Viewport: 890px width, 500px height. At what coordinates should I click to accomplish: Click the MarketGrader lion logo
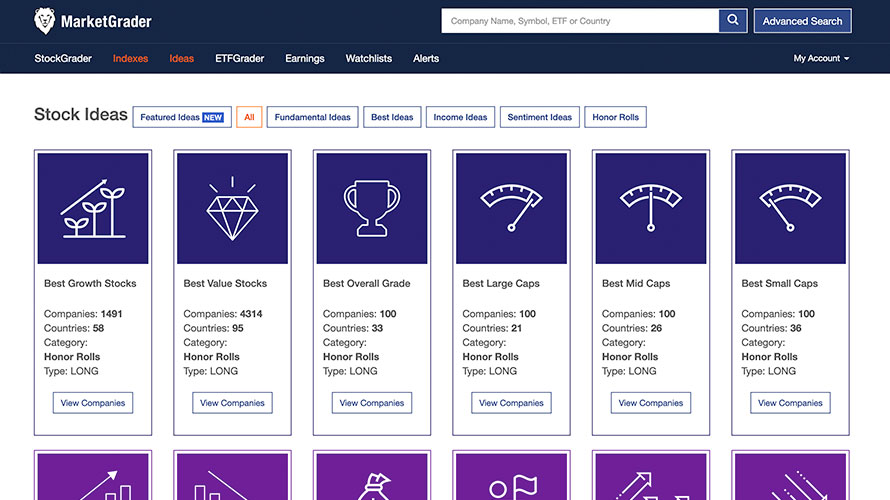coord(44,21)
